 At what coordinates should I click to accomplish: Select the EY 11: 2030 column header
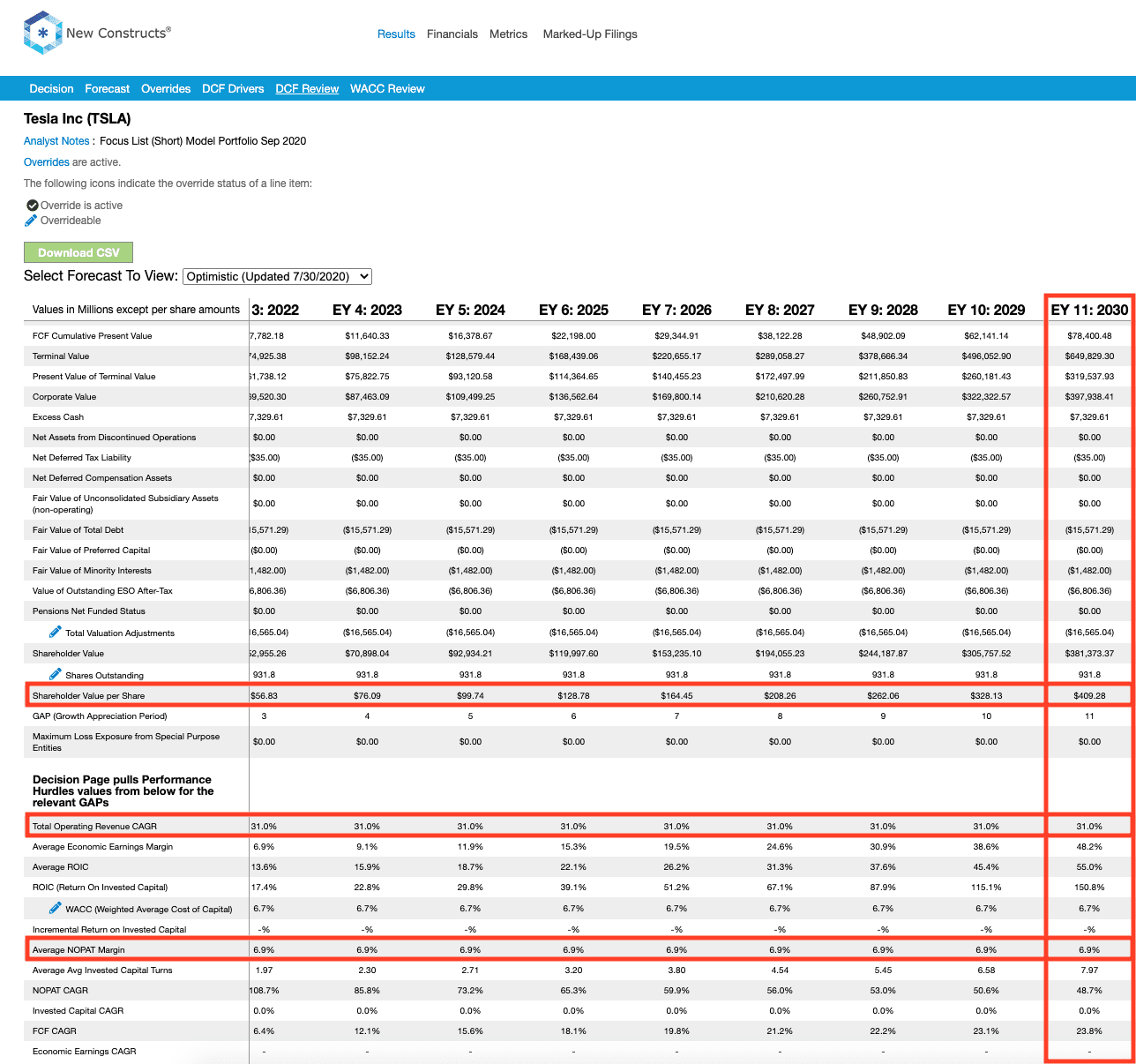(1089, 310)
